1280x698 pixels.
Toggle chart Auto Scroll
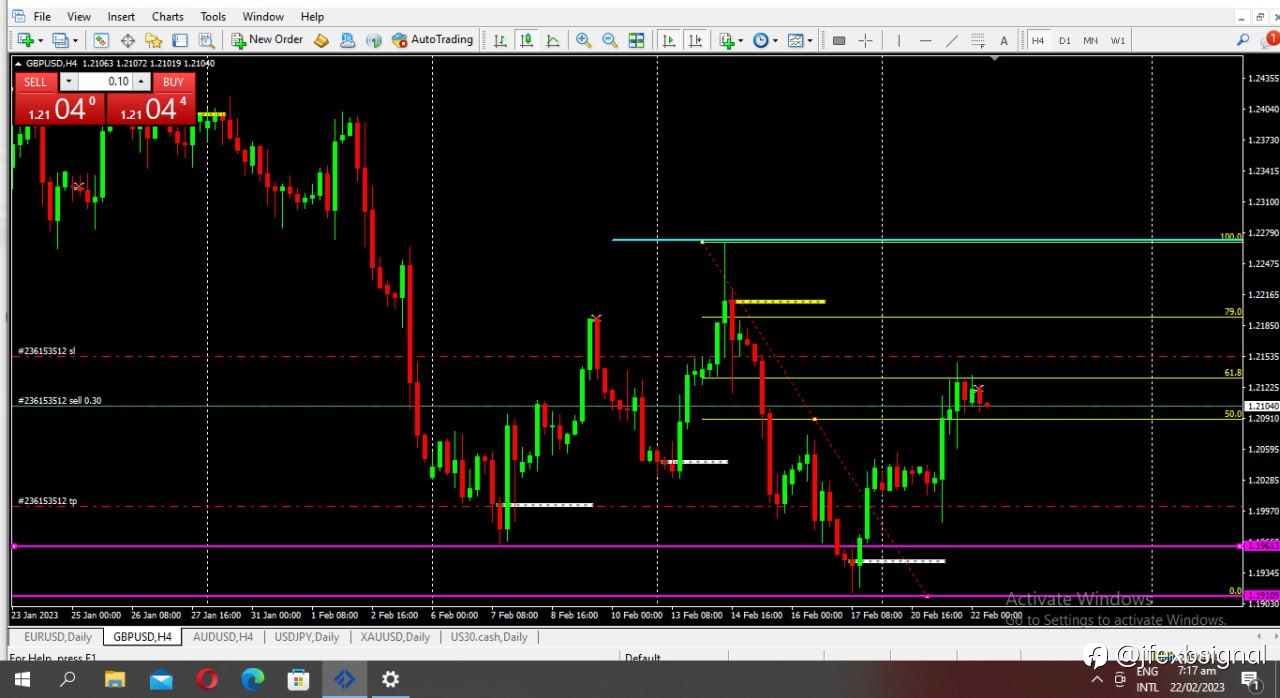[669, 40]
